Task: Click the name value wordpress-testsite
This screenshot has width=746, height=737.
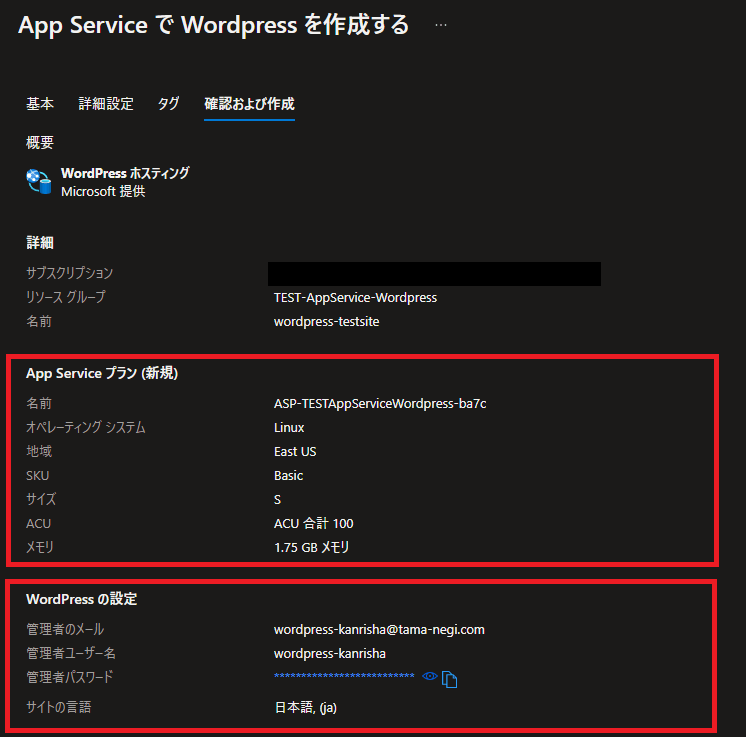Action: tap(326, 322)
